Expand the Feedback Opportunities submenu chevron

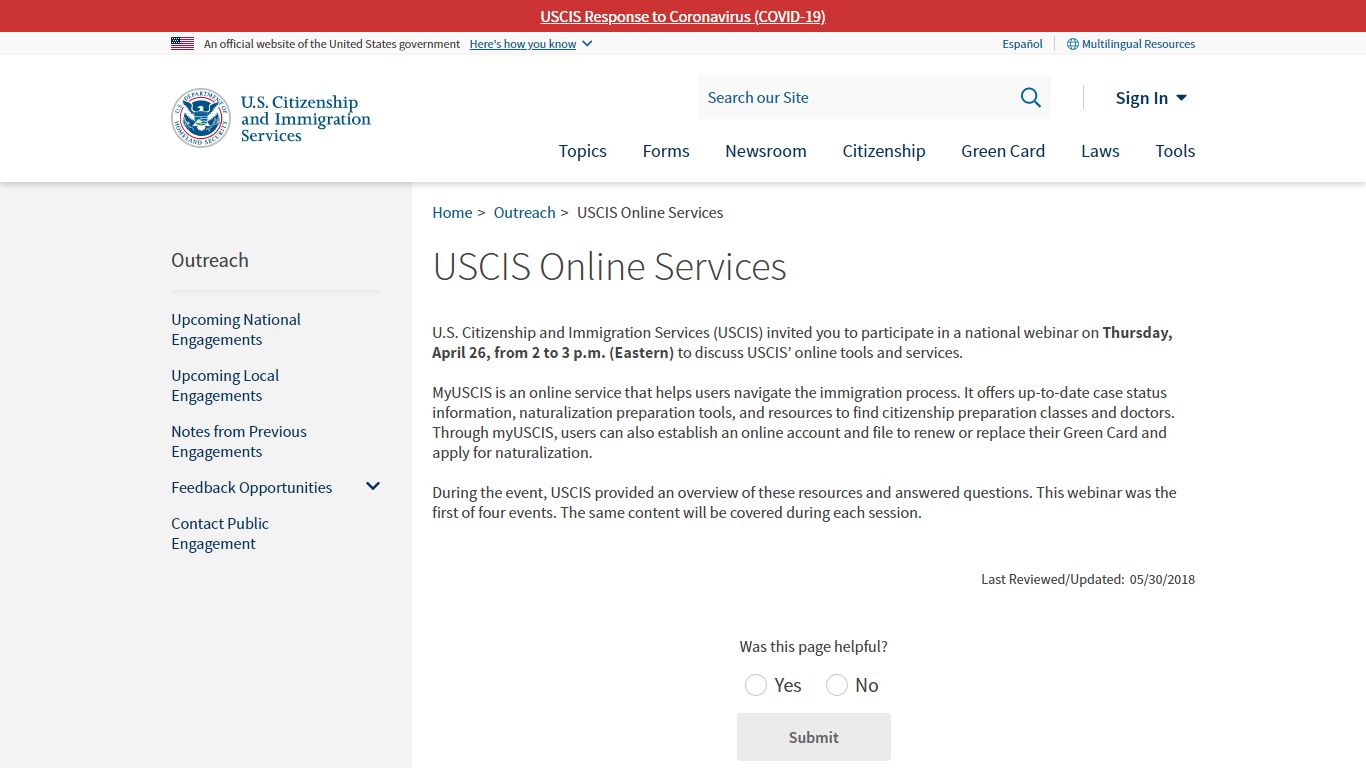click(373, 487)
